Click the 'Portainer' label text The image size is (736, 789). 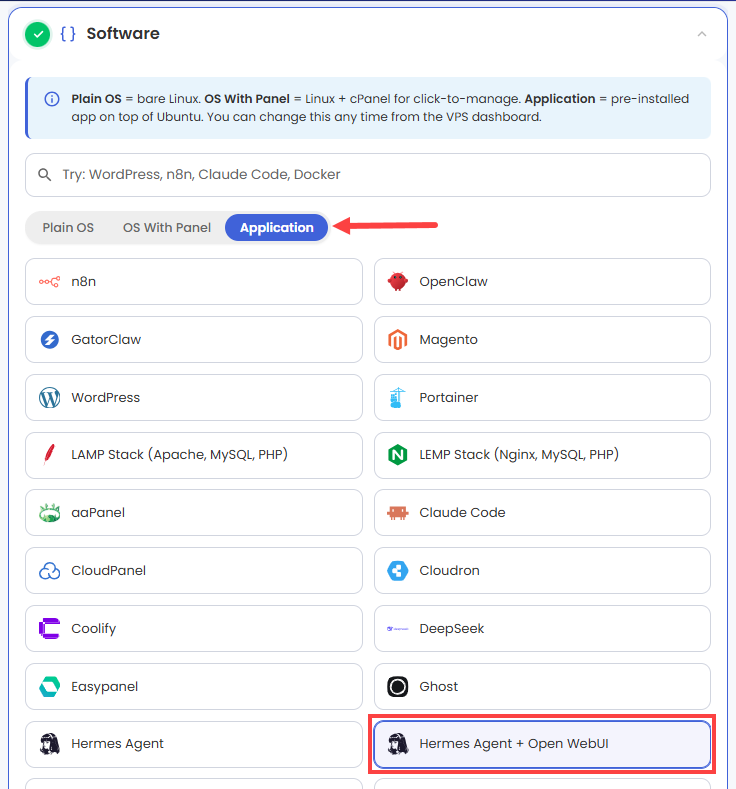[x=449, y=398]
